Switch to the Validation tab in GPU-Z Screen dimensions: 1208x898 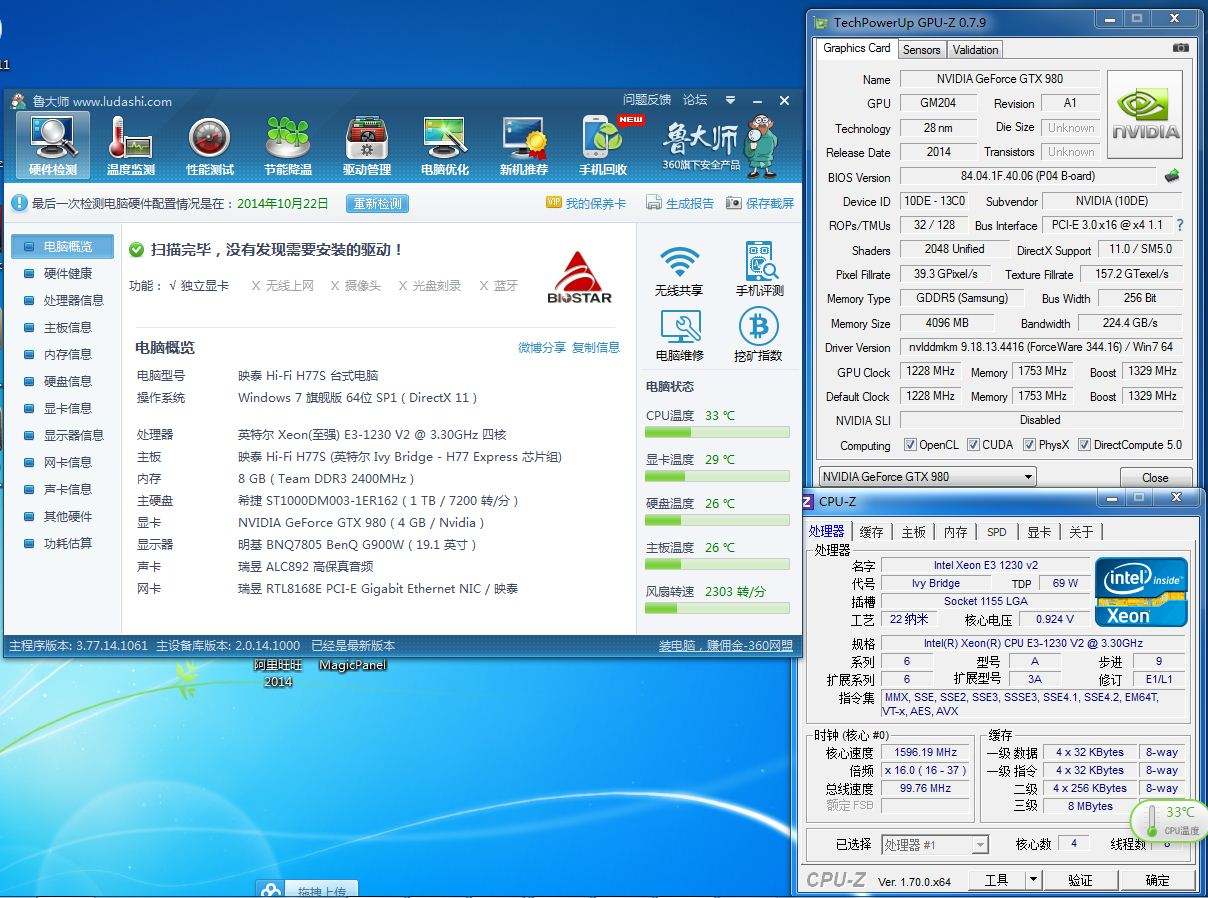pyautogui.click(x=975, y=49)
